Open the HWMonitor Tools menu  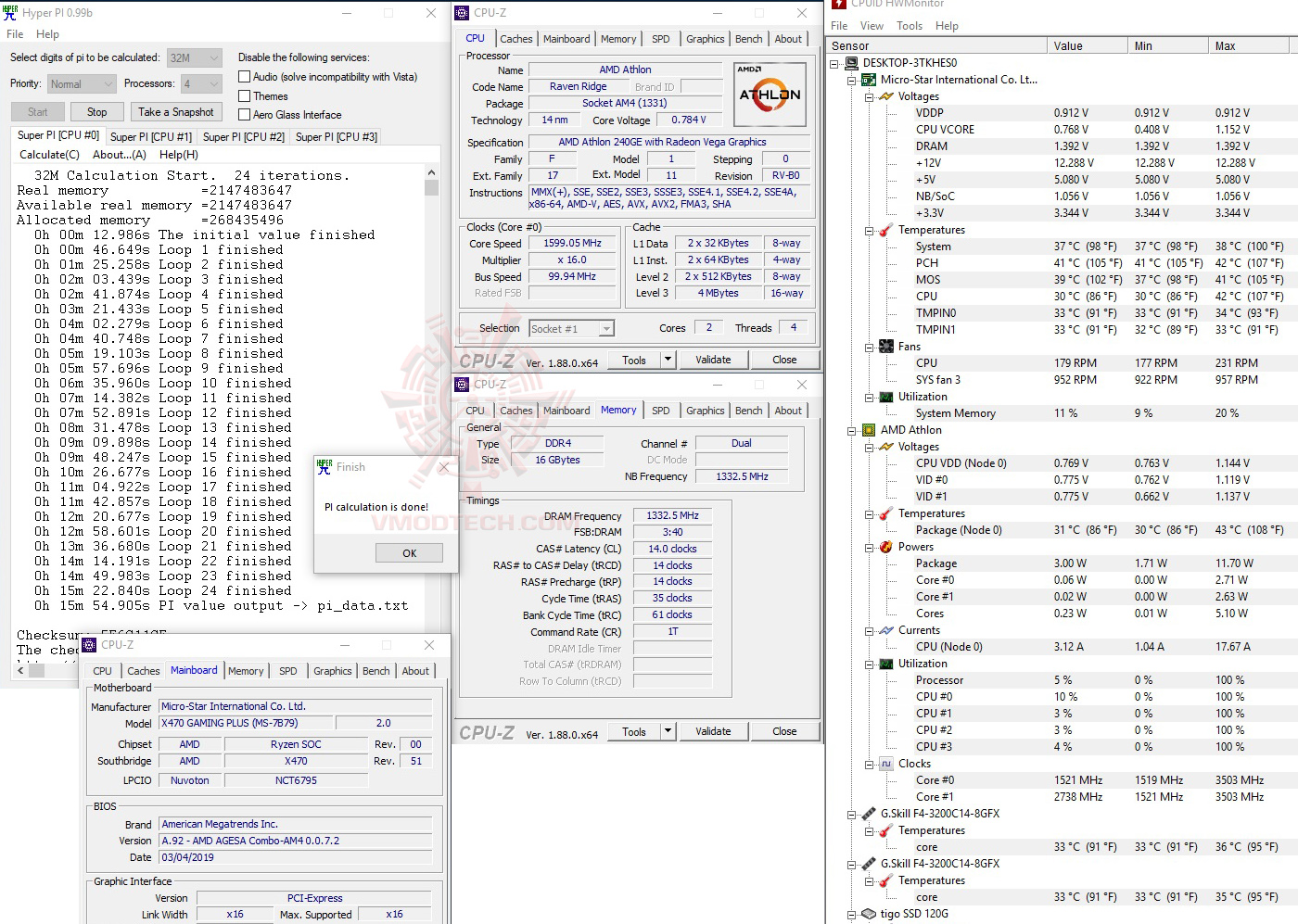click(x=910, y=26)
